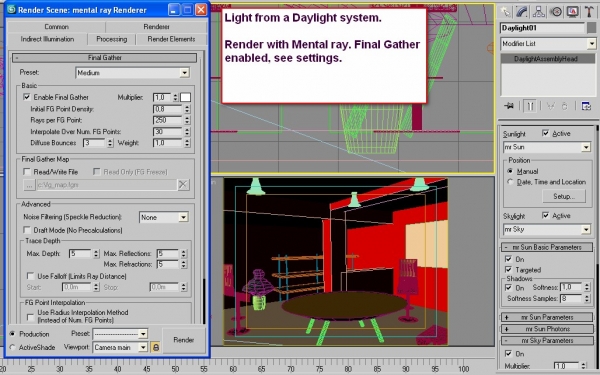Open the Create command panel tab
Image resolution: width=600 pixels, height=375 pixels.
point(505,12)
